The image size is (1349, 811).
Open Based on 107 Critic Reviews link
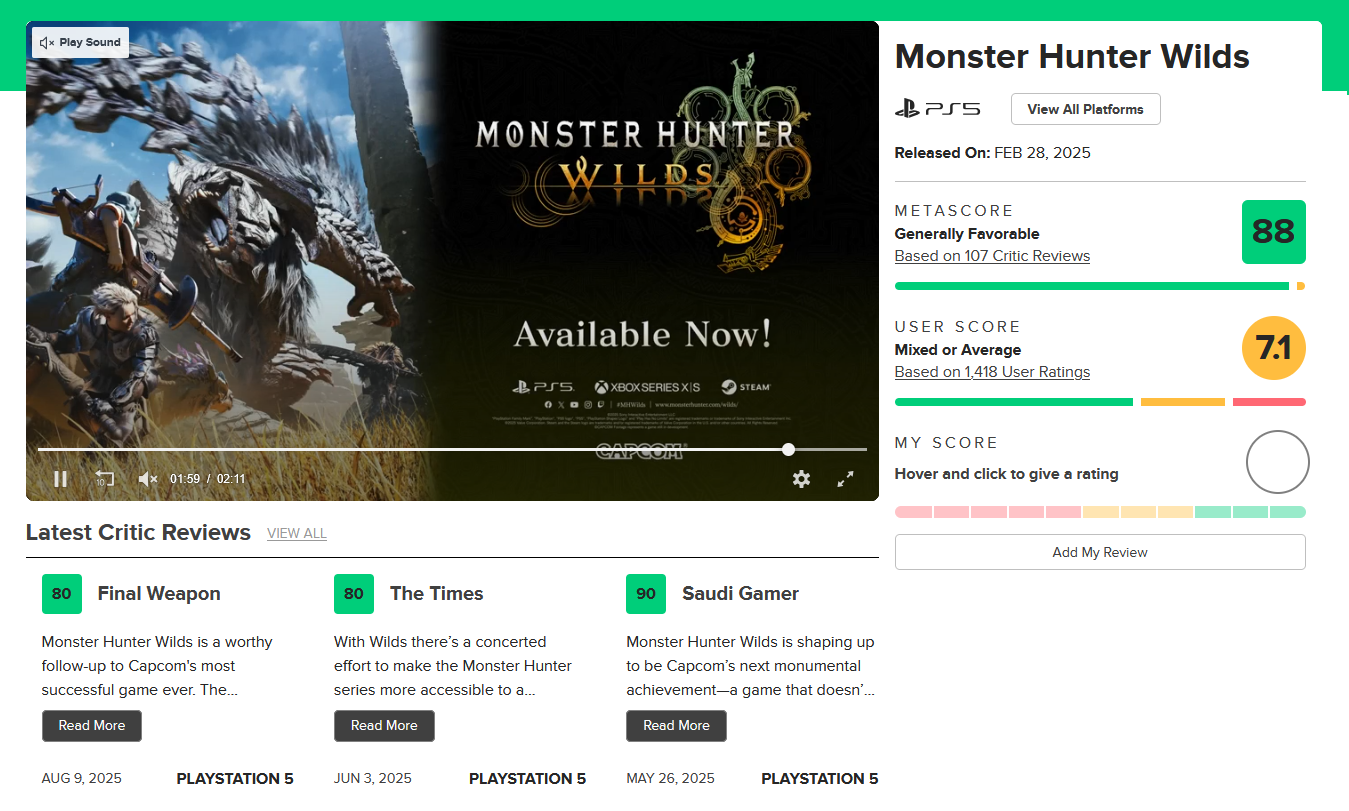click(992, 256)
